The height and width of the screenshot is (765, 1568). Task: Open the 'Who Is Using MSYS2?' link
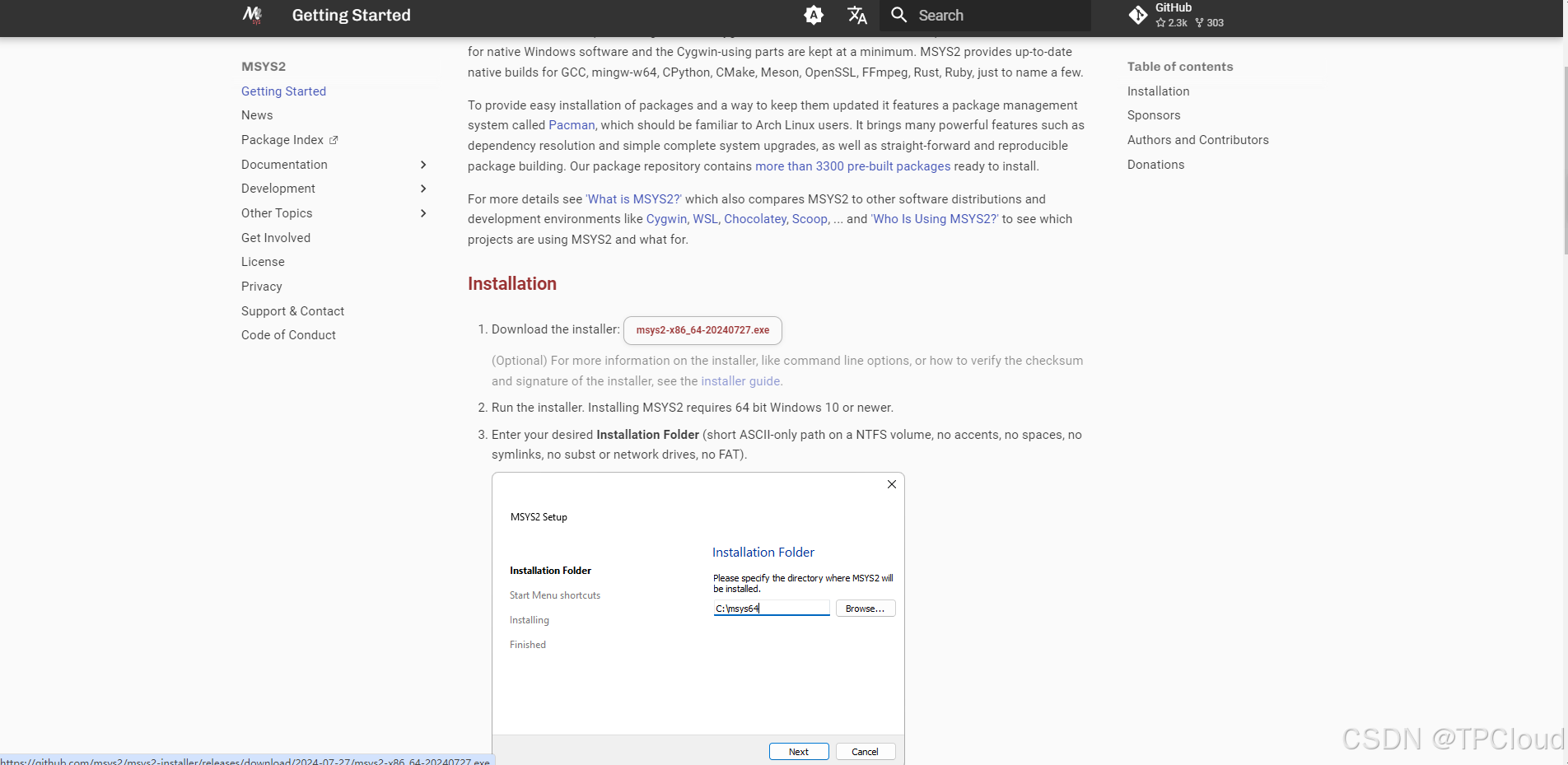pyautogui.click(x=935, y=219)
